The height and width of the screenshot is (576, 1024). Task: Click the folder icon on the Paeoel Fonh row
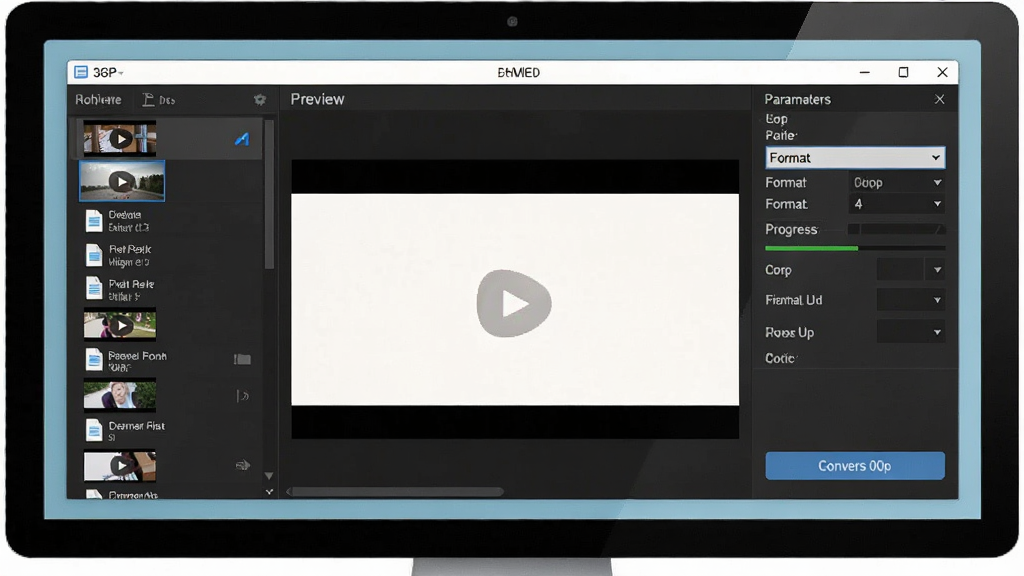point(242,359)
